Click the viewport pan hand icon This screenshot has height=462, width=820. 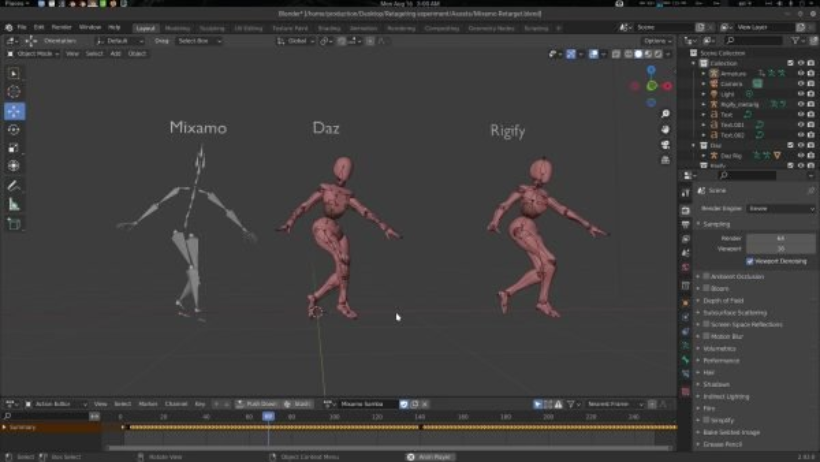click(665, 129)
